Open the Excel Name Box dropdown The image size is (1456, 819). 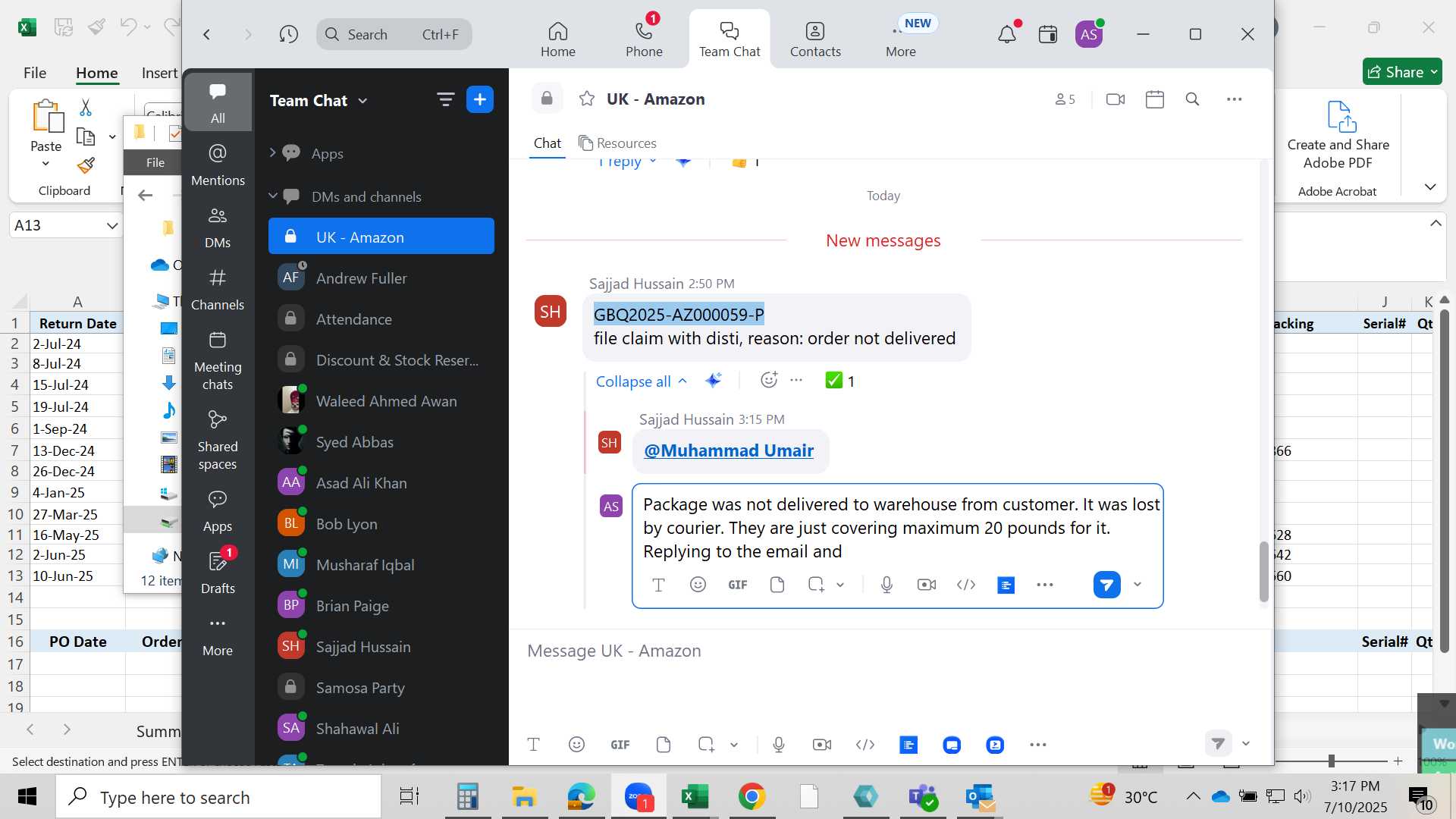click(112, 225)
